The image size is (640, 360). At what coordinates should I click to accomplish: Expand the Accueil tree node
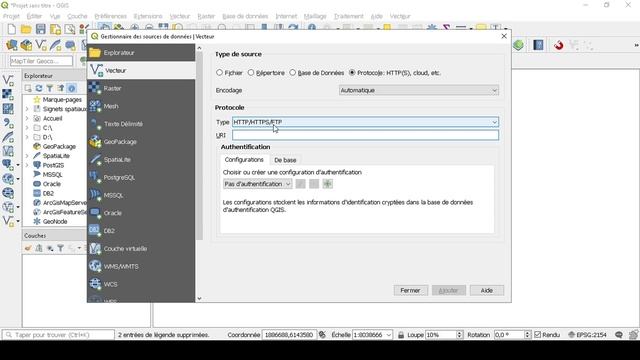[27, 118]
